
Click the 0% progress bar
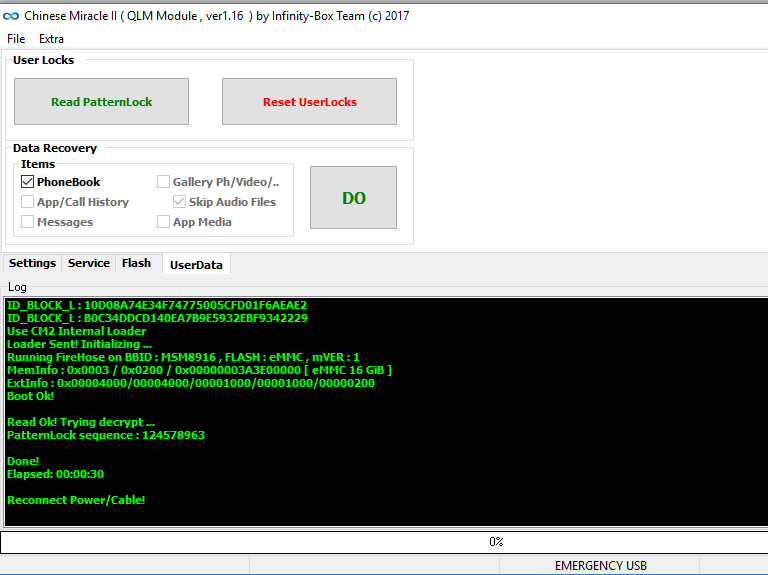[x=384, y=542]
